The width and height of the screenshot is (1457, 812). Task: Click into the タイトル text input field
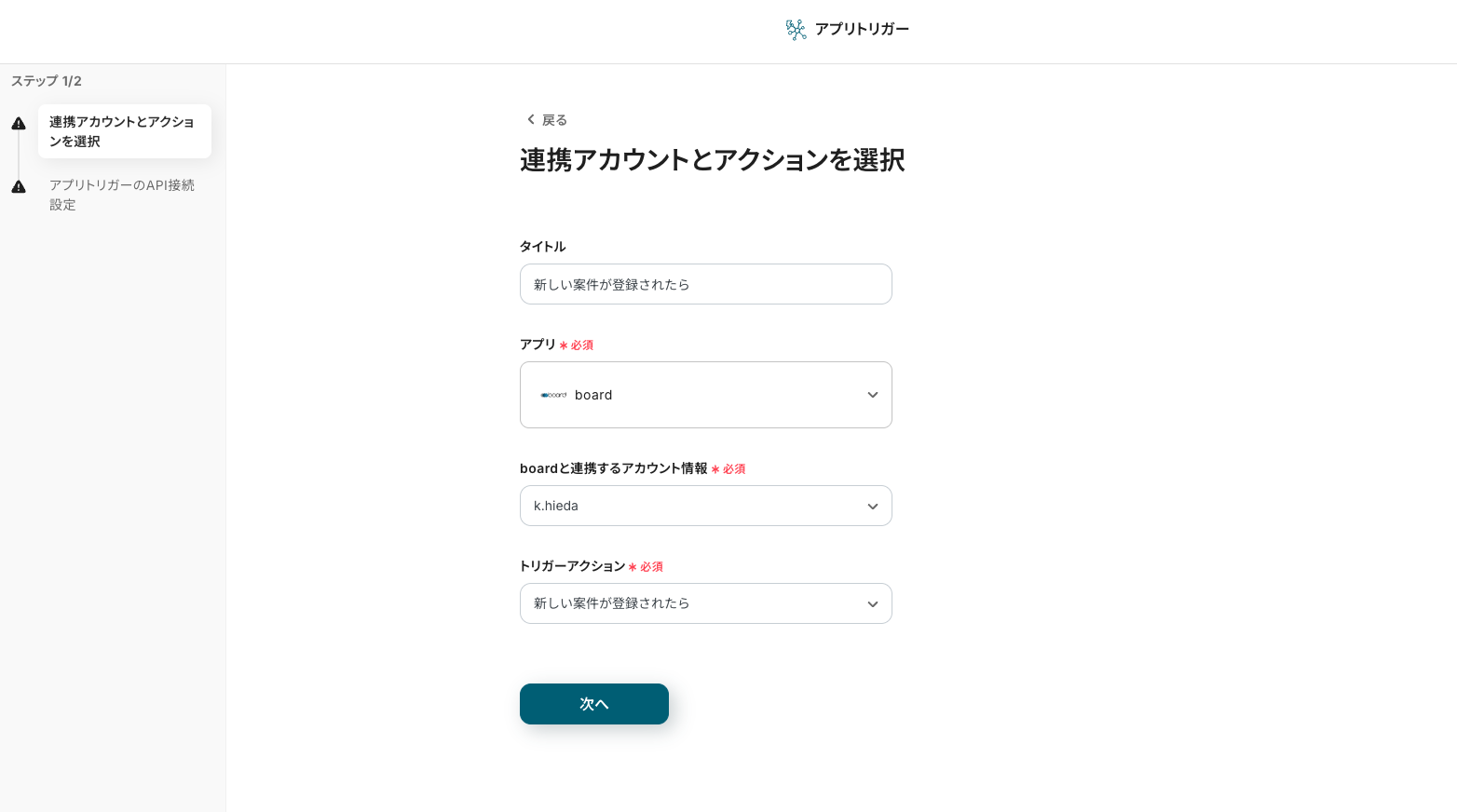[x=705, y=284]
